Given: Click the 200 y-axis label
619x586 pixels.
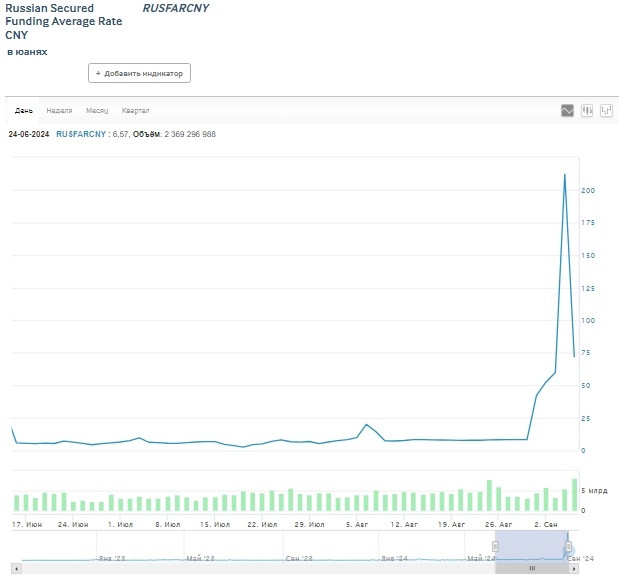Looking at the screenshot, I should click(588, 190).
